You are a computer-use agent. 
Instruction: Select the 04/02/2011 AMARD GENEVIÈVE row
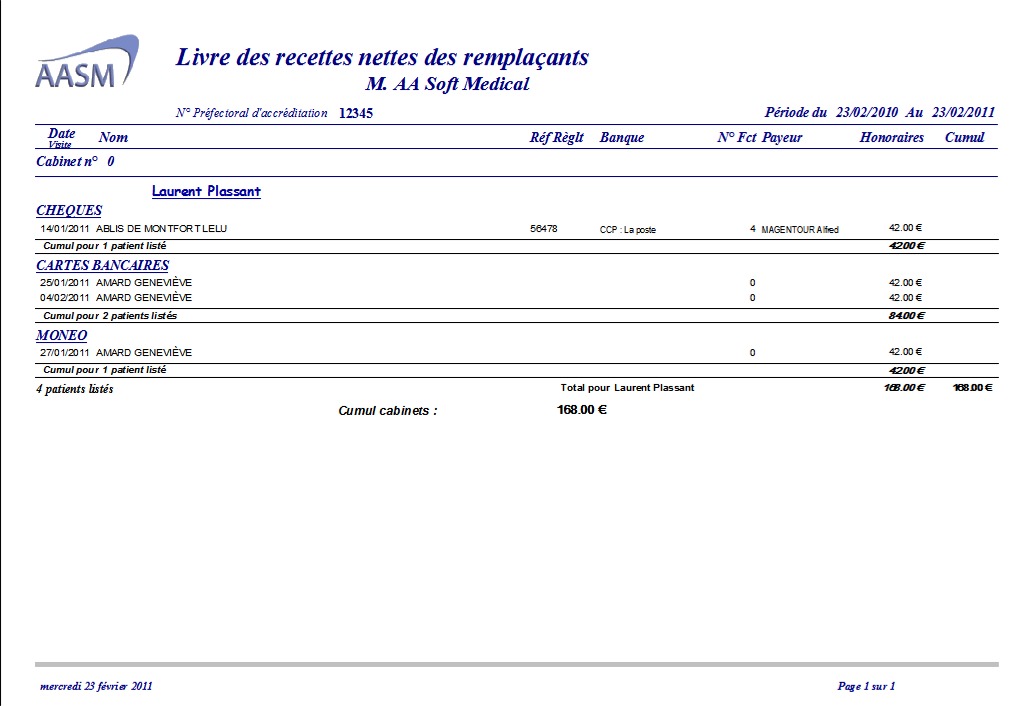tap(481, 298)
